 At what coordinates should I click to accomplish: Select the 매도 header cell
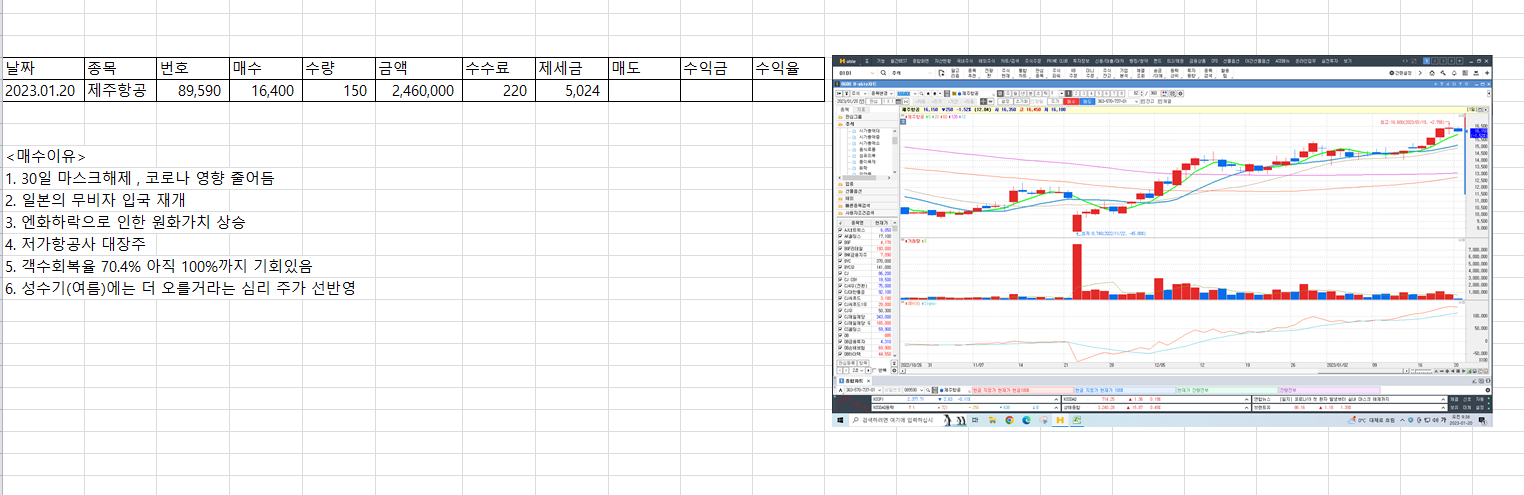[644, 69]
